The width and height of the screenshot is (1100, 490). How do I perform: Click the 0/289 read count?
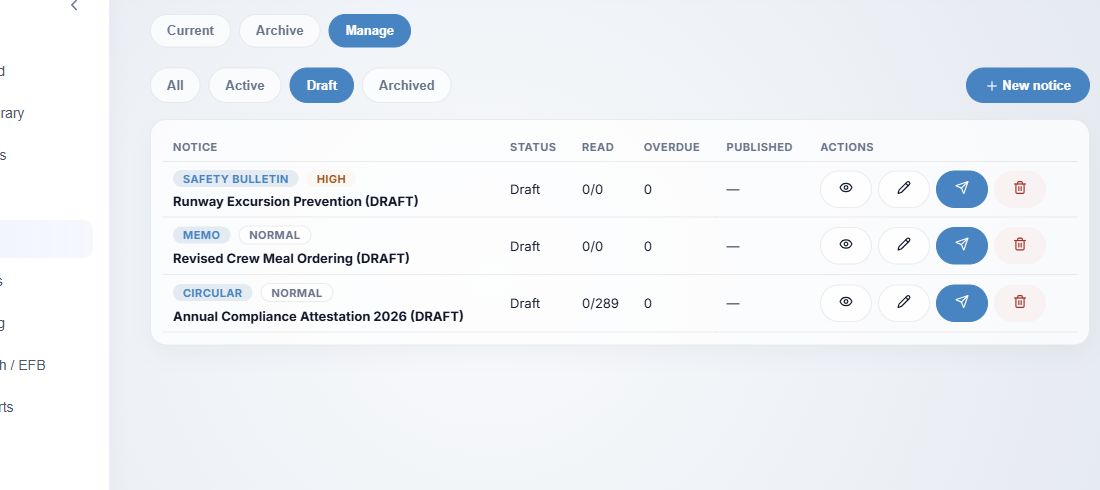[601, 303]
